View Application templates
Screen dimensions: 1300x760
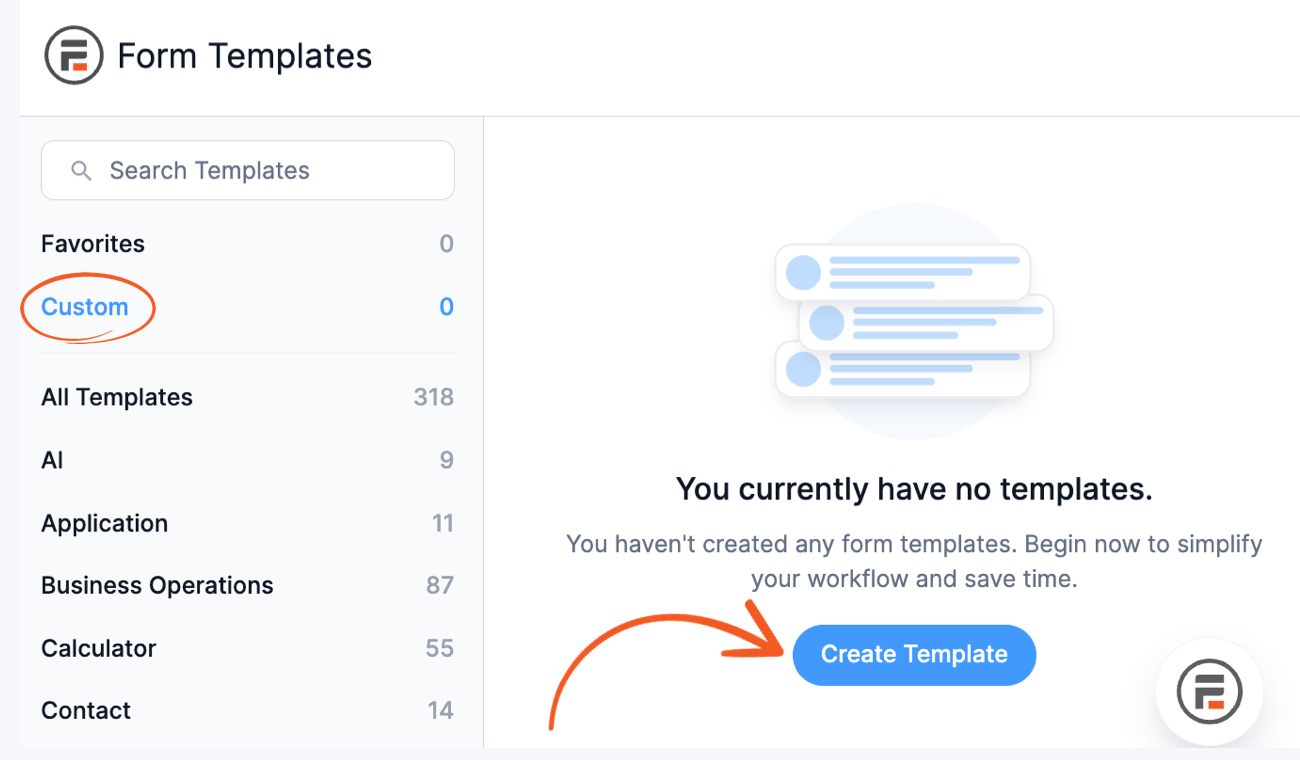pyautogui.click(x=104, y=523)
